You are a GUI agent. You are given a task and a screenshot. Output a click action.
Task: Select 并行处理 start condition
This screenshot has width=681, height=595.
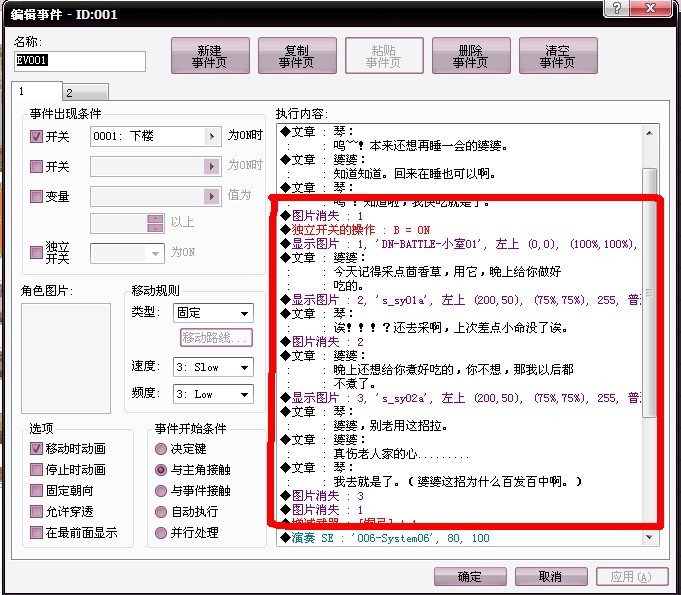point(161,533)
